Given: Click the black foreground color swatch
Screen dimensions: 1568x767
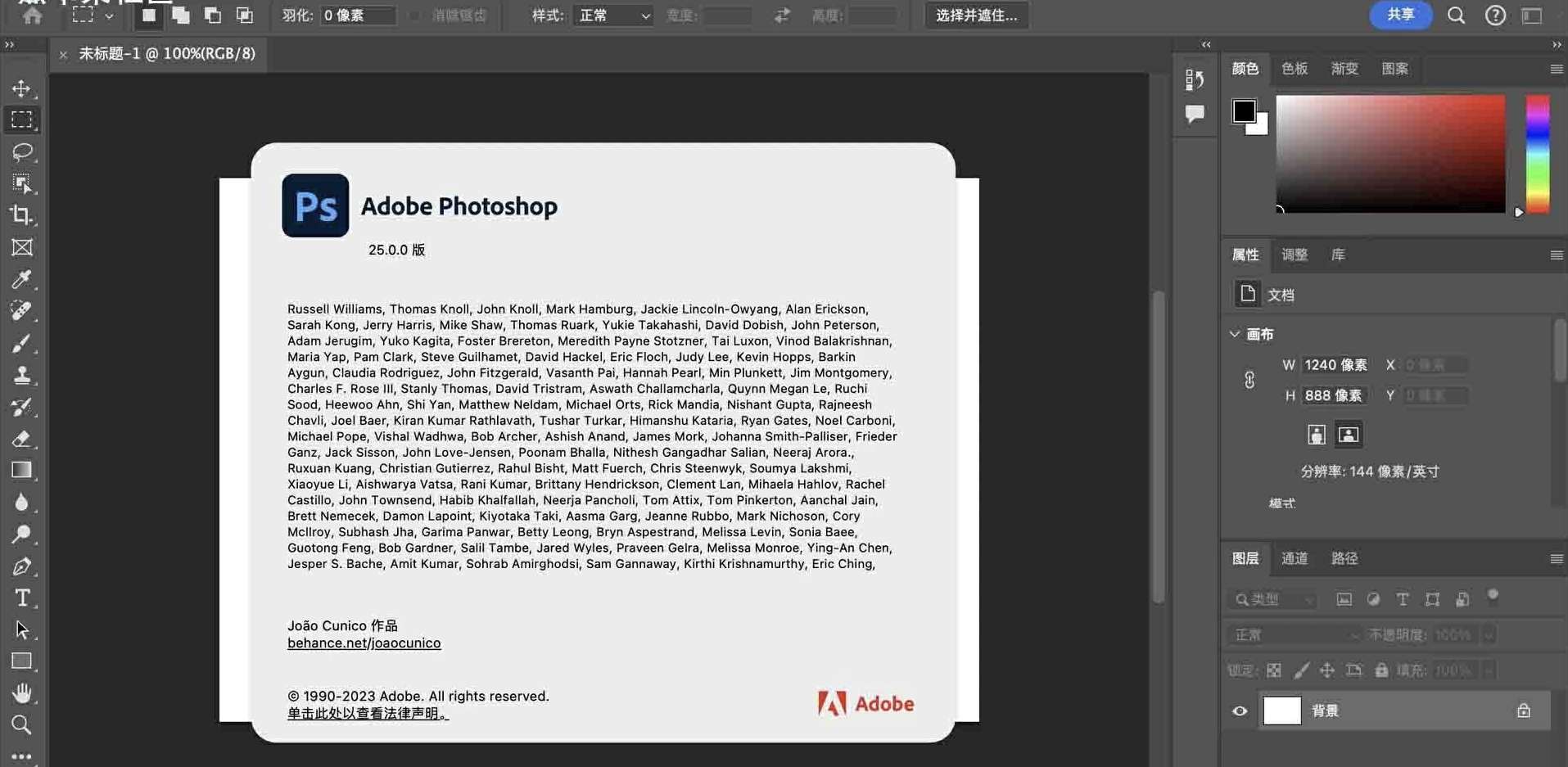Looking at the screenshot, I should pos(1243,111).
